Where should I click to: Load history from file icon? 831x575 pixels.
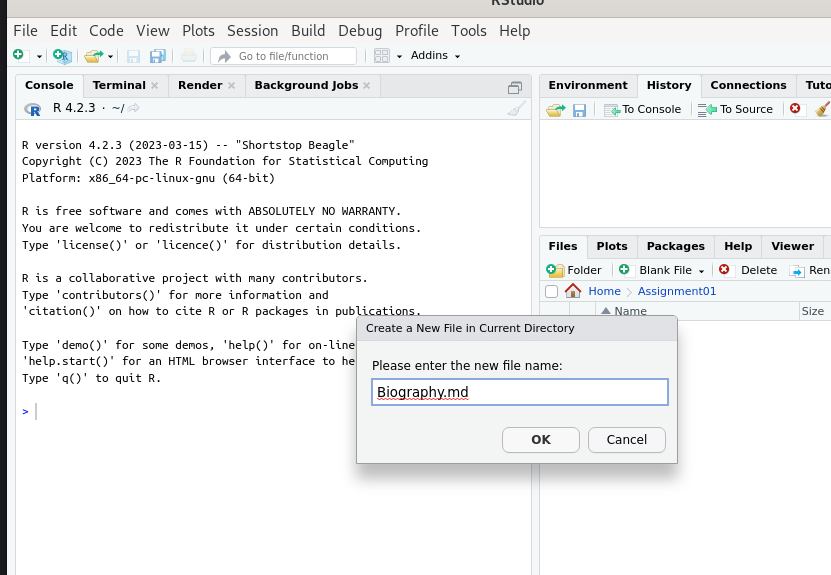pos(556,110)
